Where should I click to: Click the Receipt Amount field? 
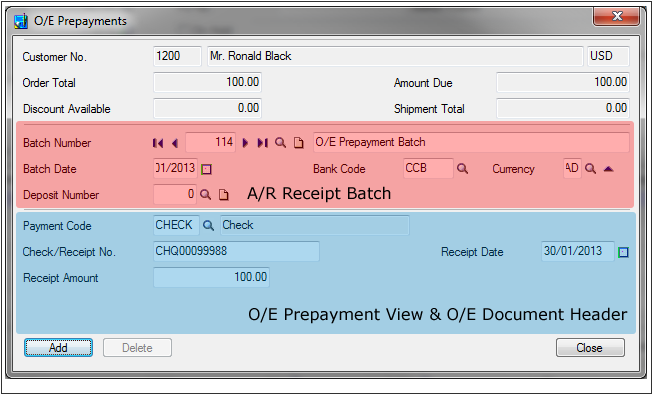point(212,277)
